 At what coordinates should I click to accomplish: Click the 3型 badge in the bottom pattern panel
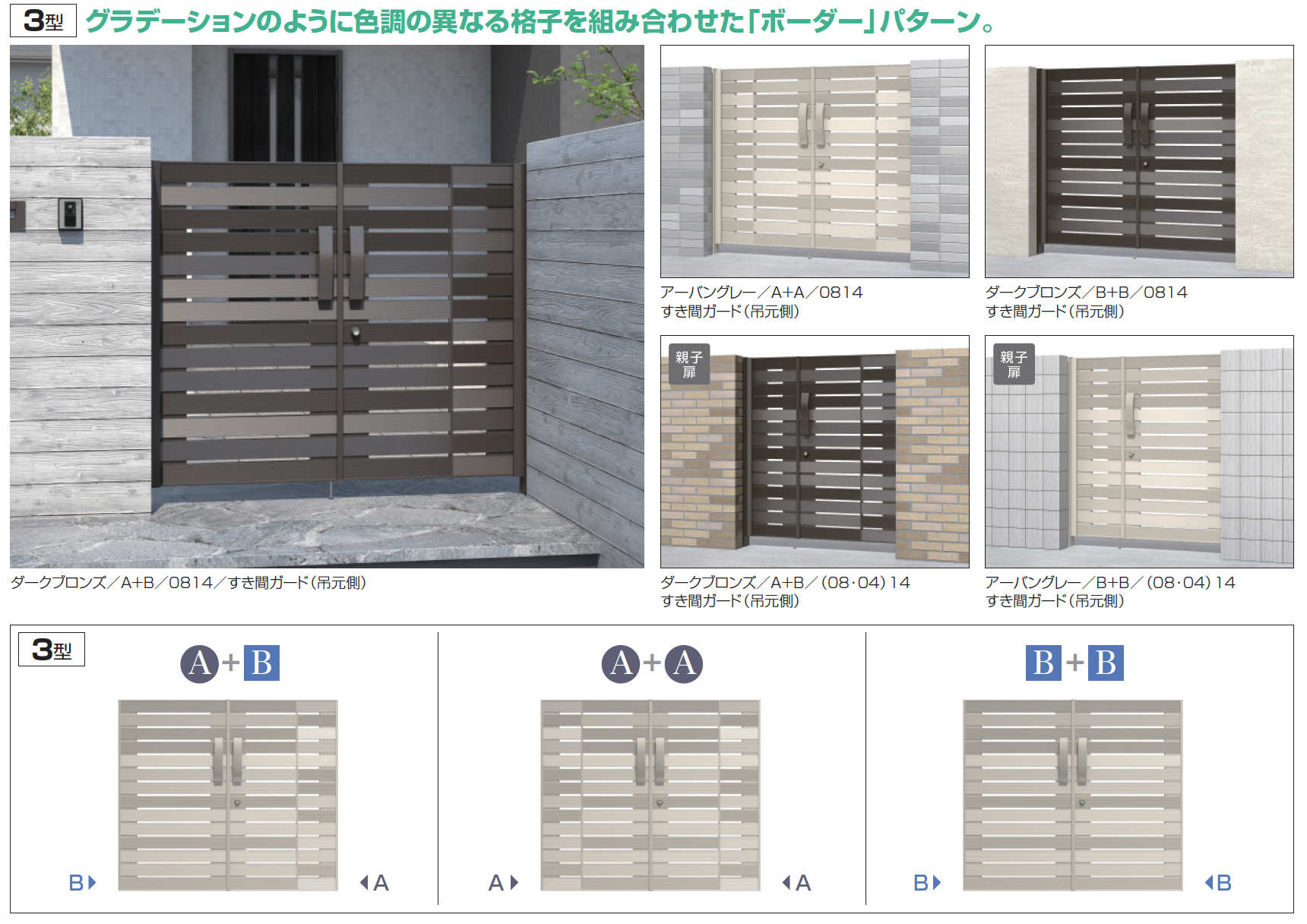tap(52, 650)
